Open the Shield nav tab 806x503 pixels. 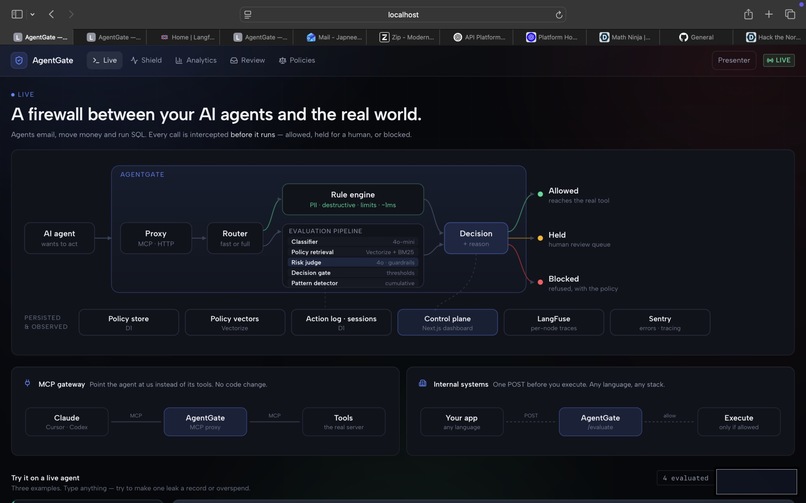tap(146, 60)
